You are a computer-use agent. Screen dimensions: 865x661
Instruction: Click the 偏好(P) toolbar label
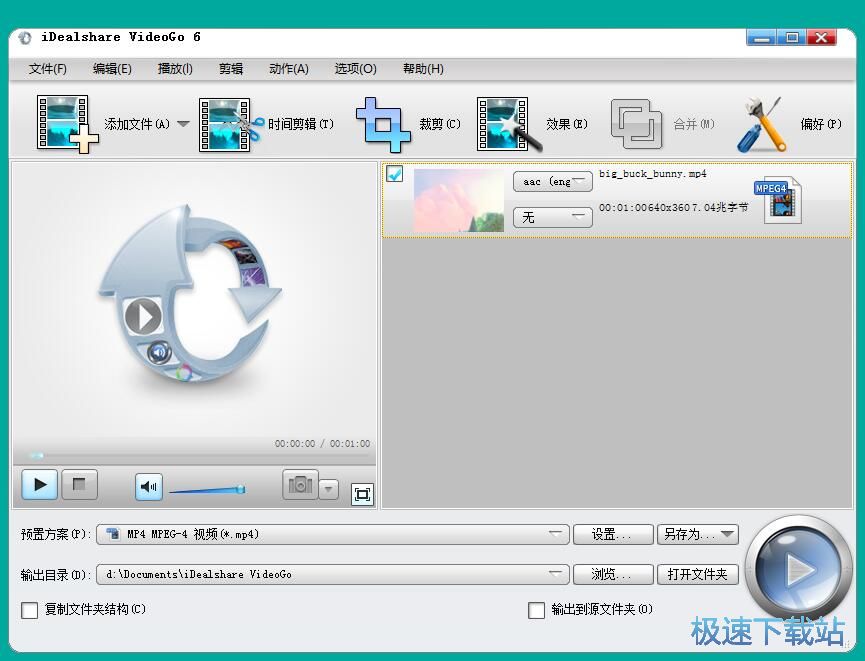(x=821, y=124)
